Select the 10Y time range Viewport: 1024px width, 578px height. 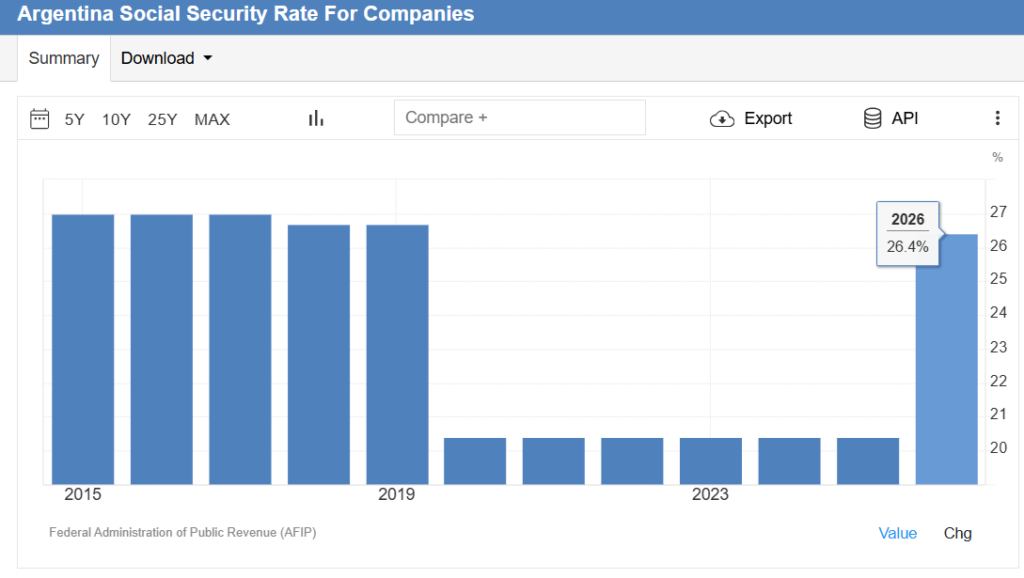tap(116, 119)
